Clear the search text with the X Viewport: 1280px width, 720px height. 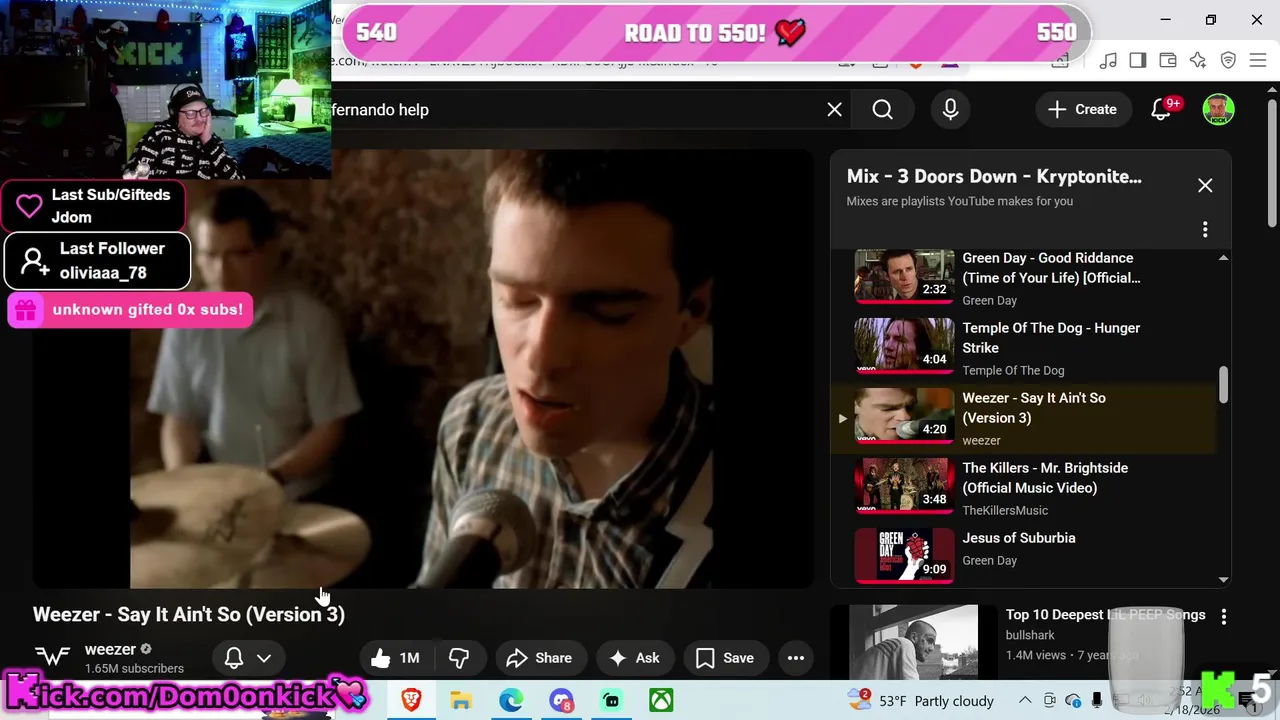pyautogui.click(x=835, y=110)
